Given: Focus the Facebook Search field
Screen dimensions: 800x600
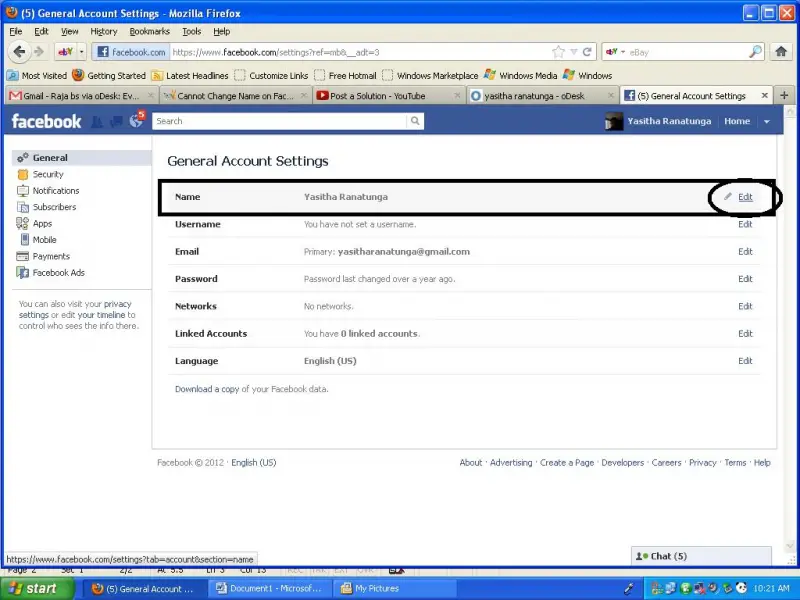Looking at the screenshot, I should tap(279, 121).
